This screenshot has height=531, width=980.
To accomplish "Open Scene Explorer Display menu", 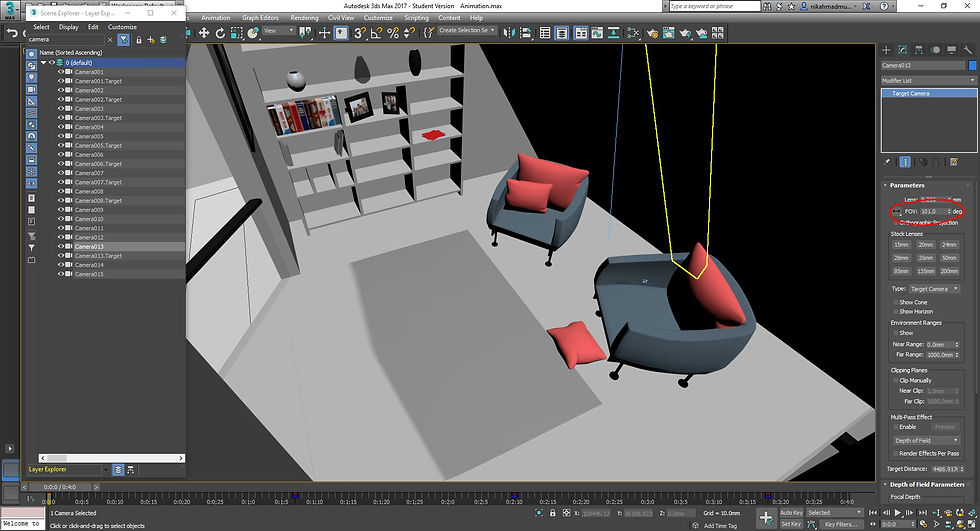I will [69, 27].
